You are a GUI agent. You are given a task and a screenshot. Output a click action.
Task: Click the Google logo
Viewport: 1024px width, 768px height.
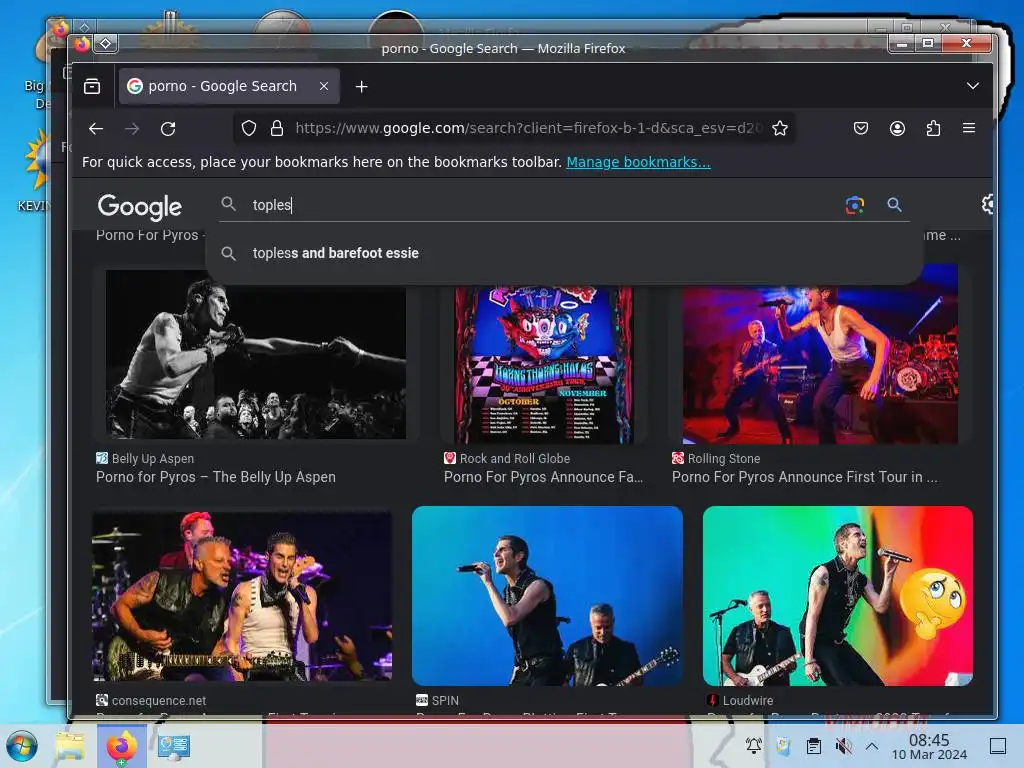pyautogui.click(x=140, y=207)
